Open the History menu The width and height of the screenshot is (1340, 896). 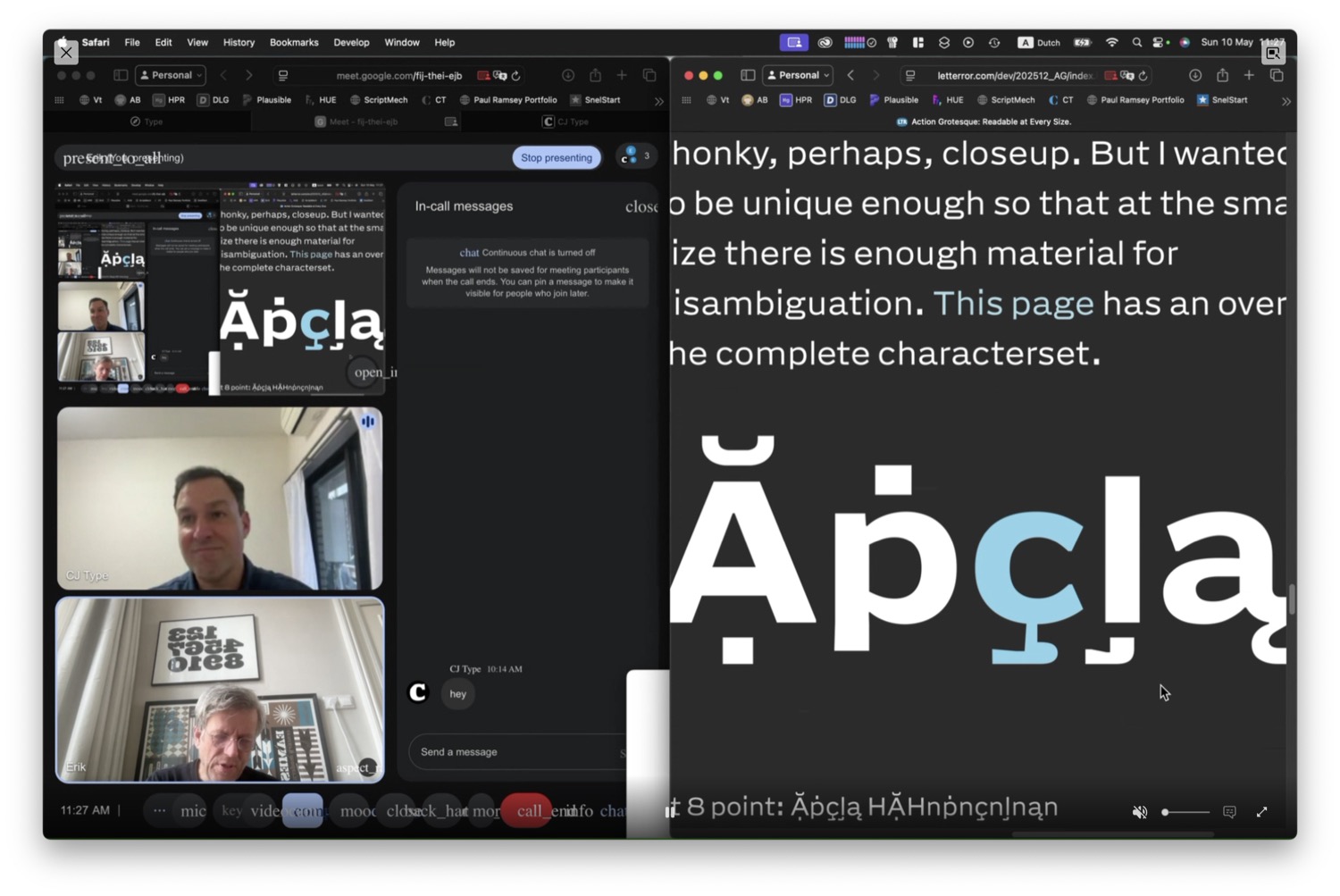(x=239, y=42)
